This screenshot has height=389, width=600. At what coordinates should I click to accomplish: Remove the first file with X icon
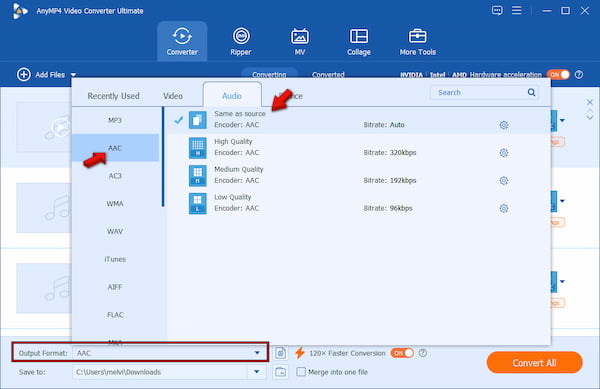pos(590,102)
